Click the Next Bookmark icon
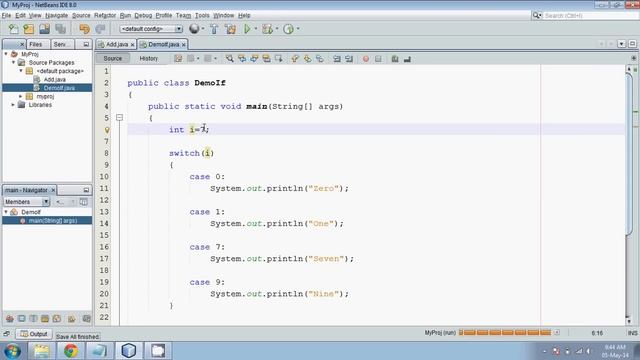The height and width of the screenshot is (360, 640). point(307,59)
